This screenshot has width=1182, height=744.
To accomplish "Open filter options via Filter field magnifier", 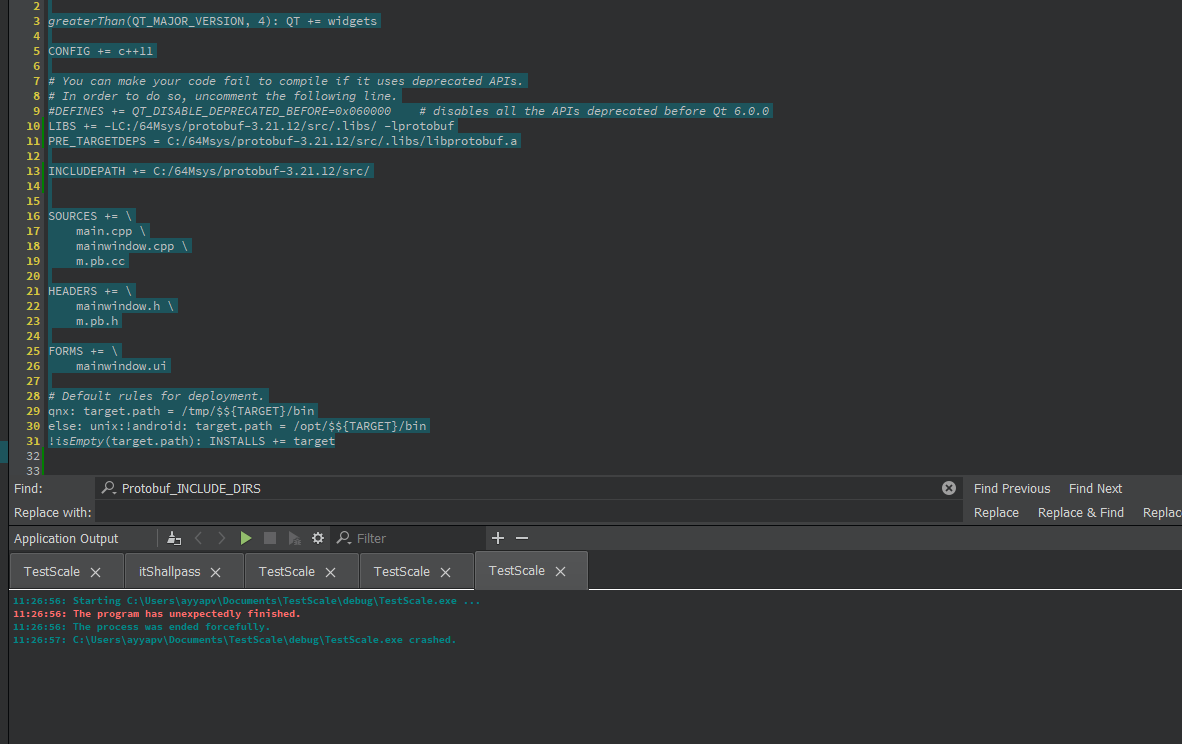I will 344,538.
